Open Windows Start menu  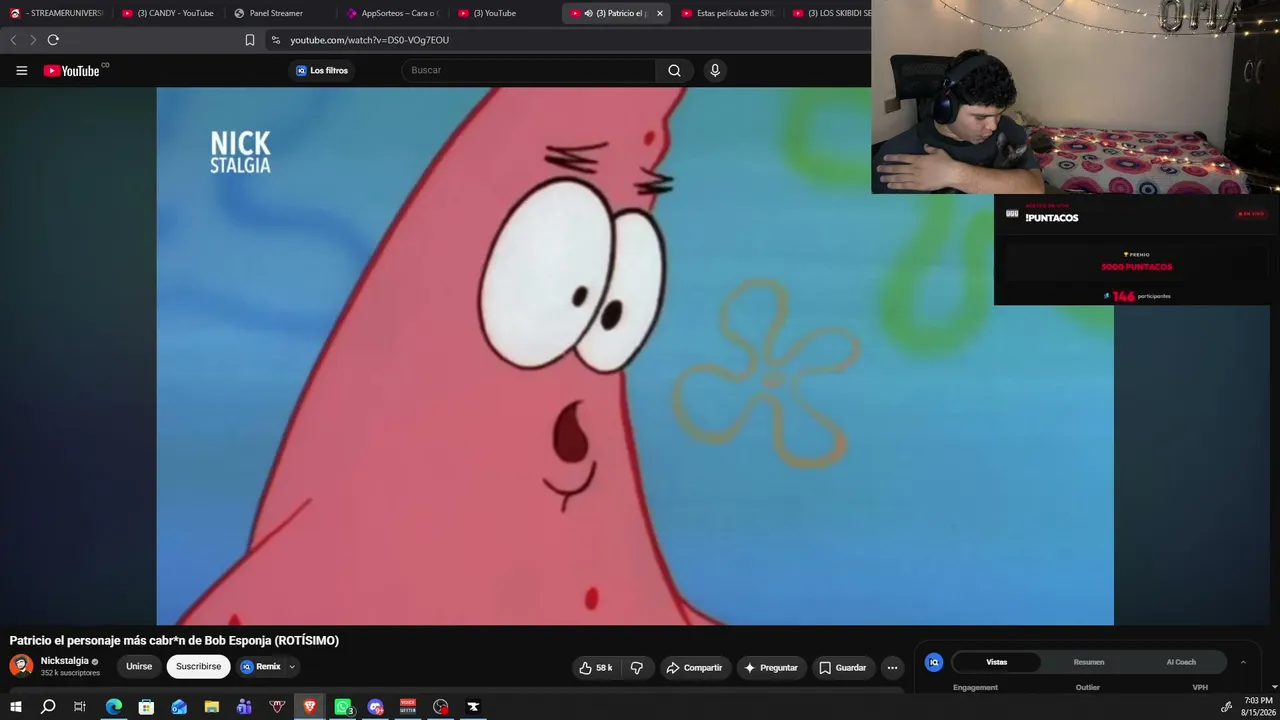pos(16,707)
